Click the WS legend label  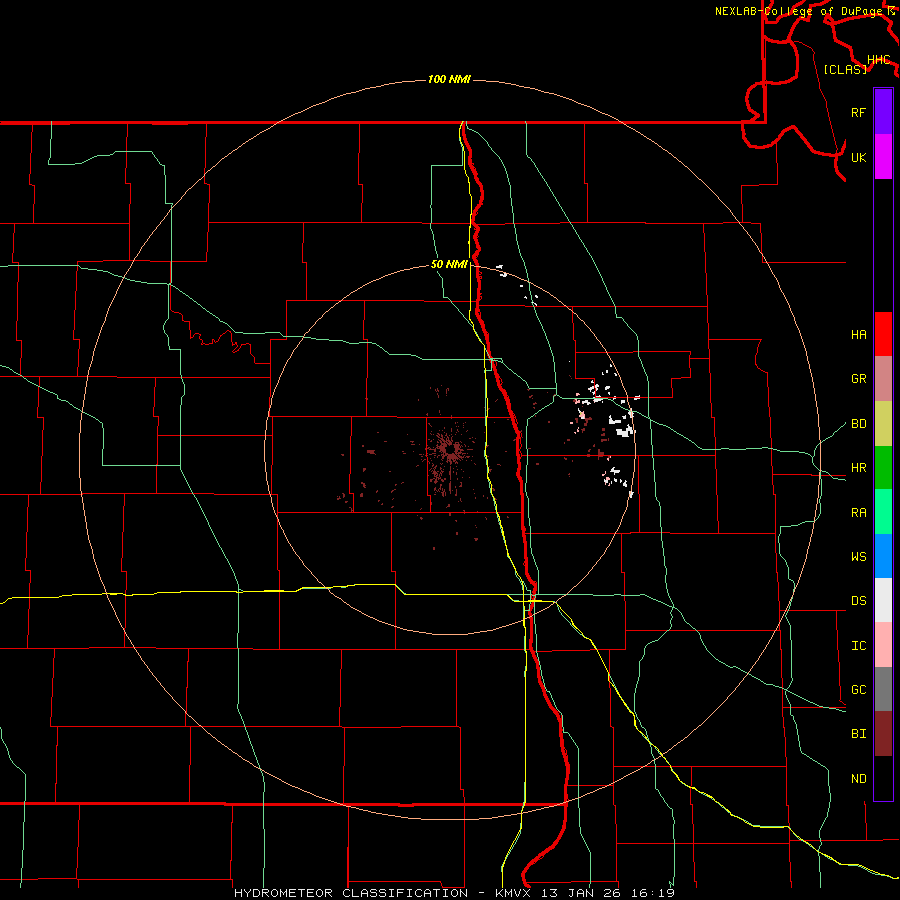858,557
